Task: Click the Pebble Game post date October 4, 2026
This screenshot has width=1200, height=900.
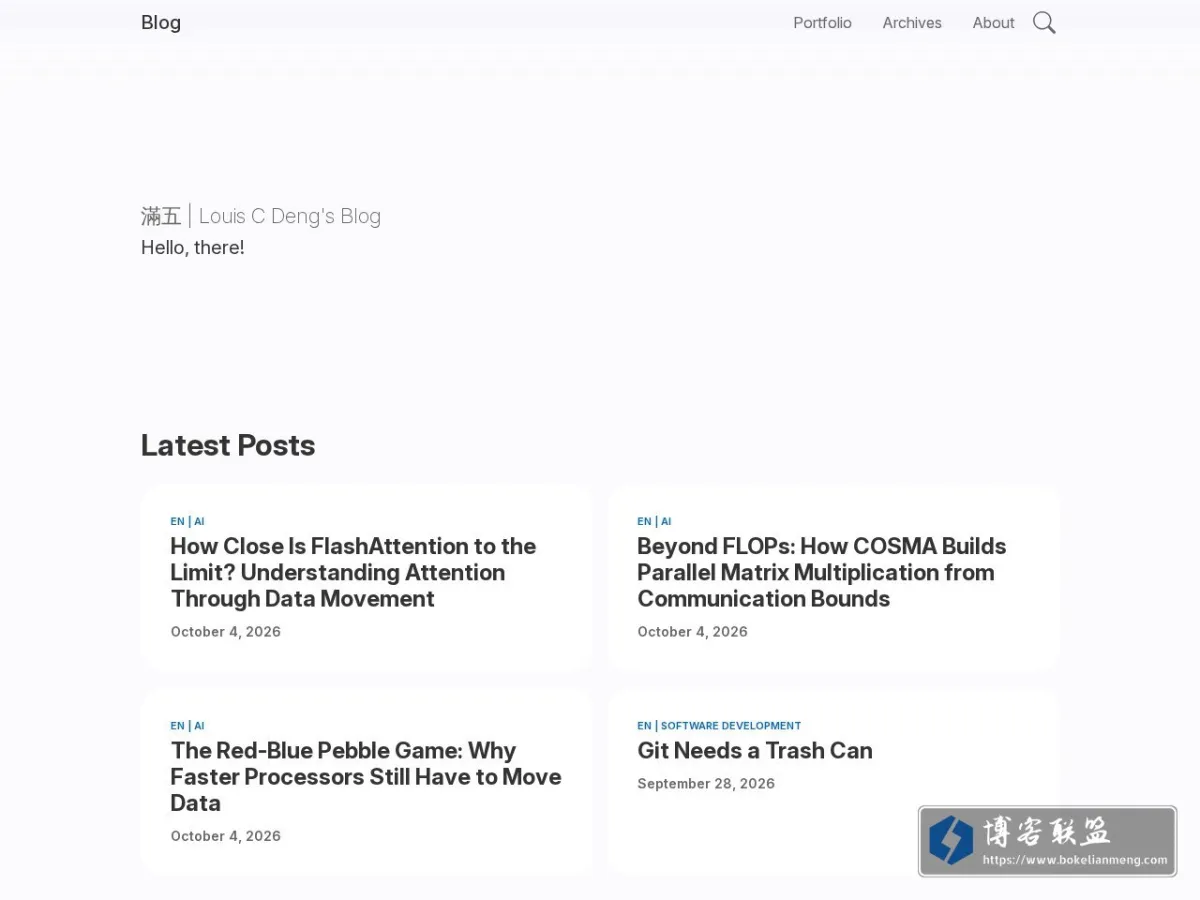Action: (225, 835)
